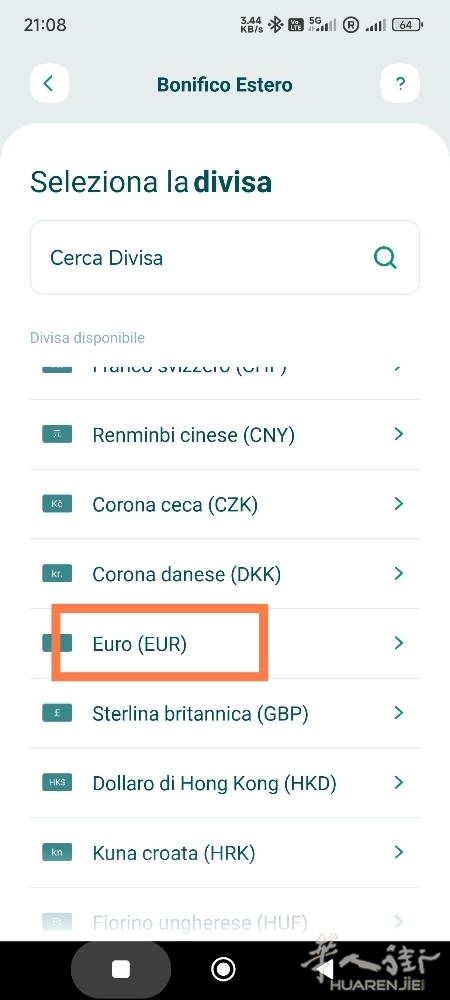Choose Kuna croata (HRK) entry
Viewport: 450px width, 1000px height.
[x=225, y=852]
